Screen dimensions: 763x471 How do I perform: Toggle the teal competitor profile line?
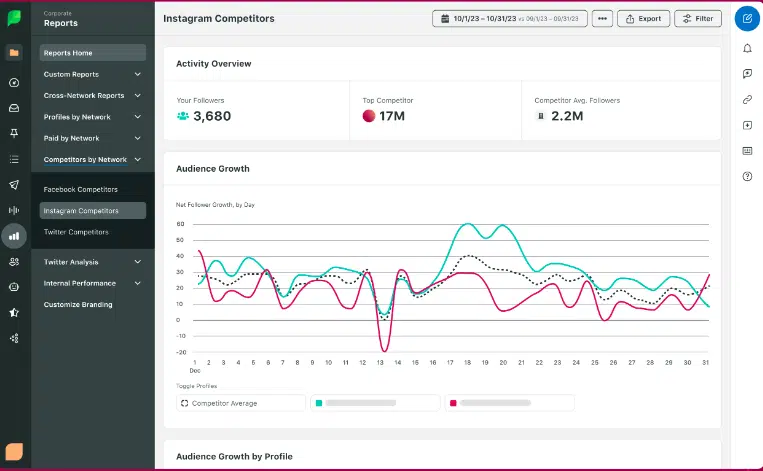pos(375,403)
